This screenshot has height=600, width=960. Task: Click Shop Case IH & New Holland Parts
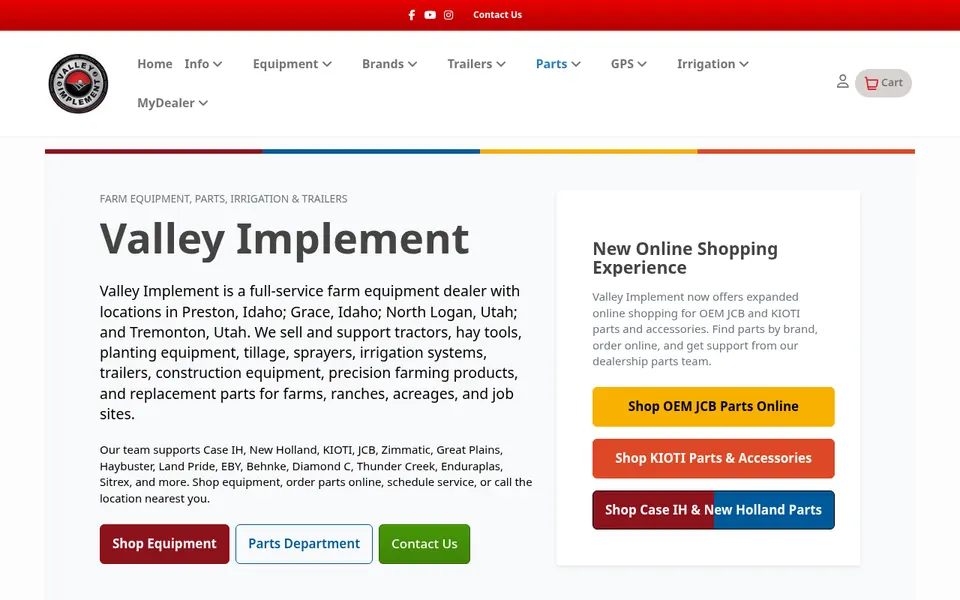(713, 509)
